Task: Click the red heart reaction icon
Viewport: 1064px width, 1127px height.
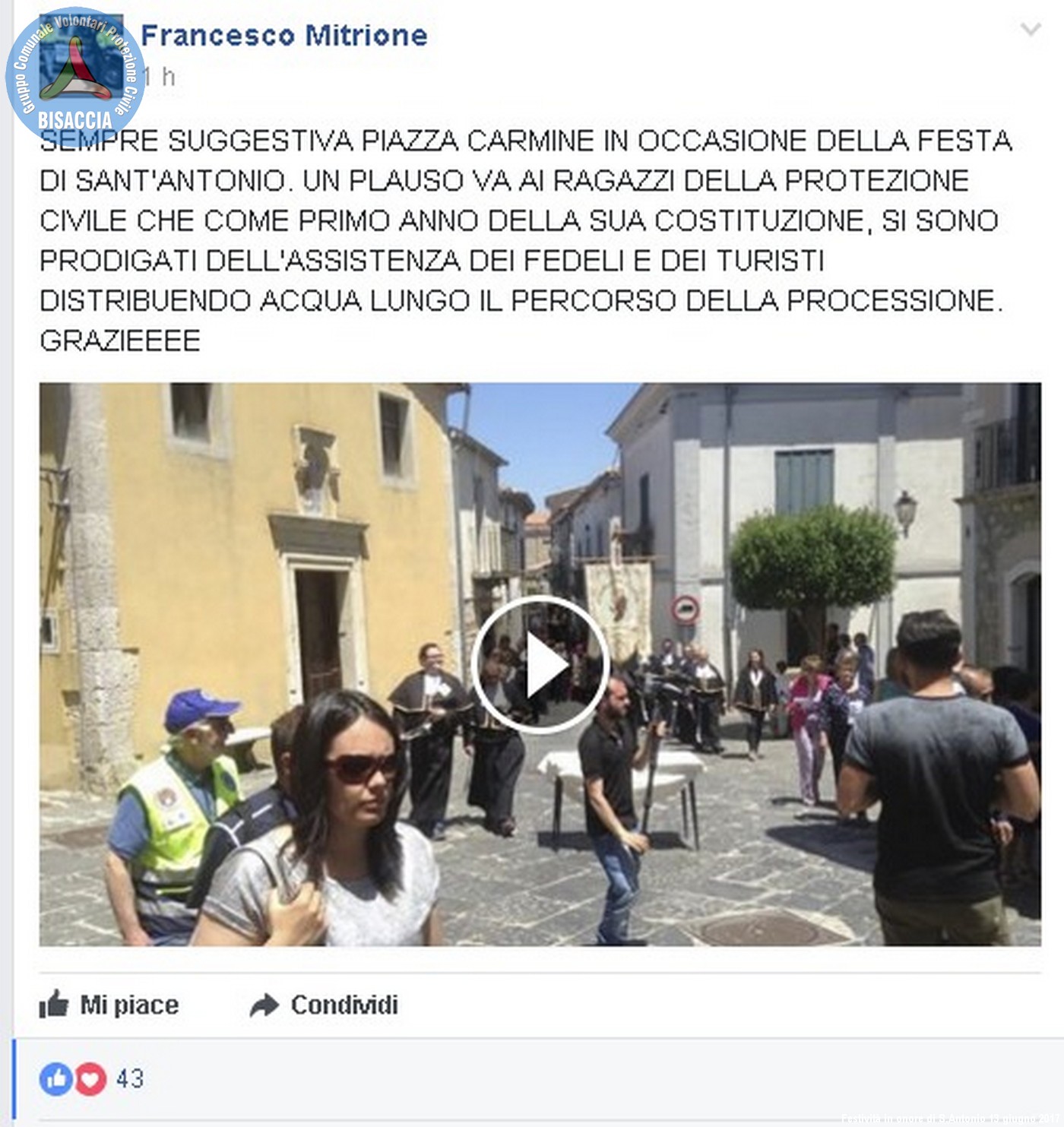Action: point(90,1079)
